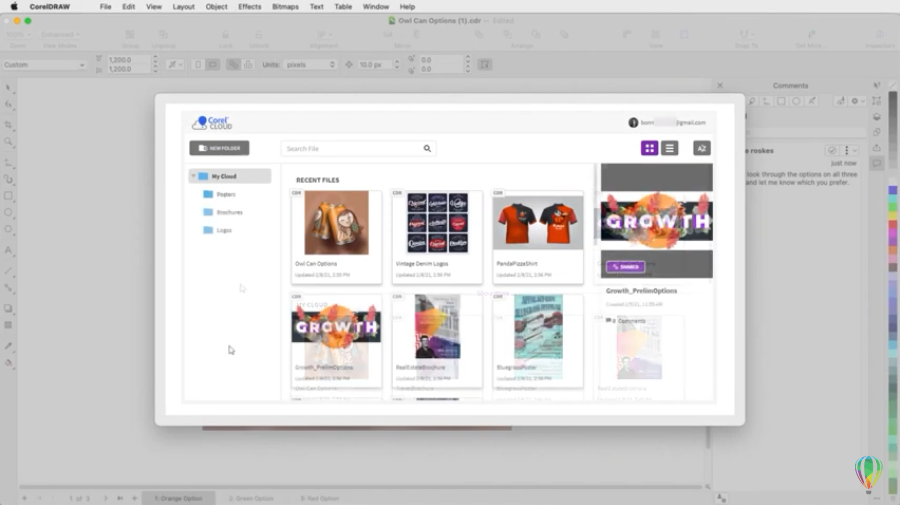
Task: Select portrait page orientation
Action: coord(198,65)
